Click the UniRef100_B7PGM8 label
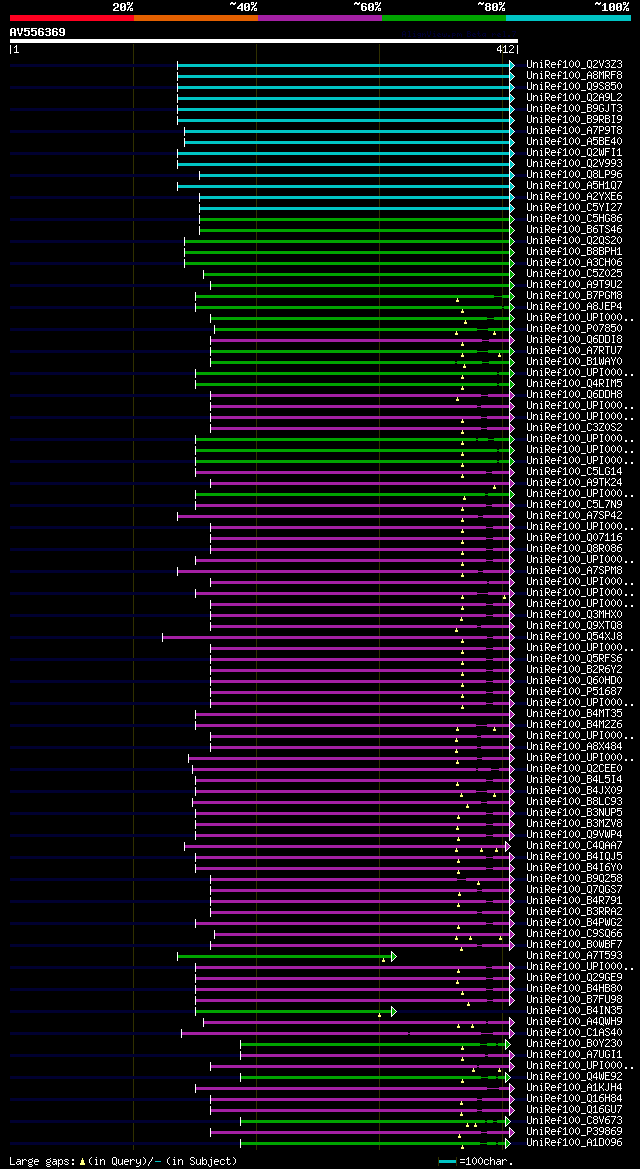Image resolution: width=640 pixels, height=1169 pixels. pyautogui.click(x=574, y=296)
